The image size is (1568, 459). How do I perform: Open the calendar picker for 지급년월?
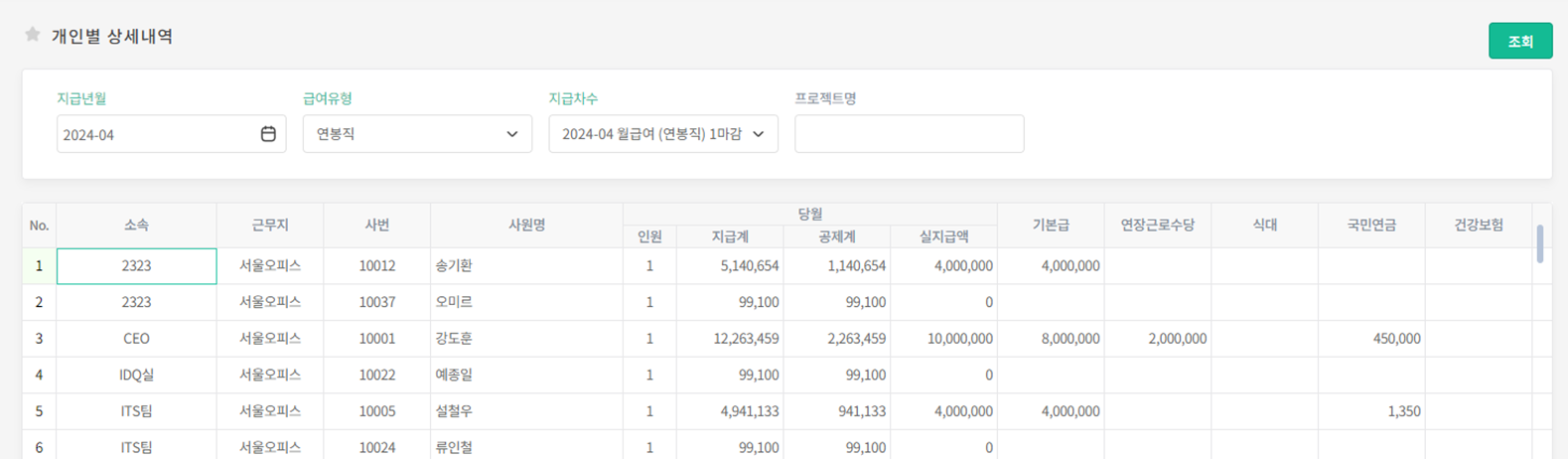tap(268, 134)
